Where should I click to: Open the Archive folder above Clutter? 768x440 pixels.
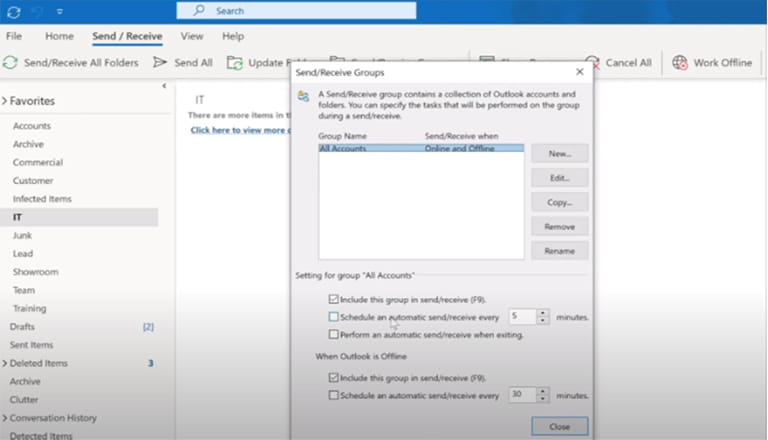pyautogui.click(x=25, y=381)
